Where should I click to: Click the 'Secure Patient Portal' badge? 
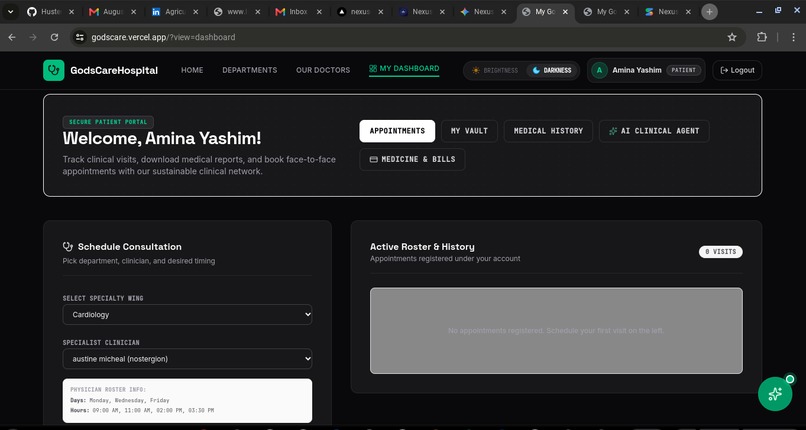[108, 122]
